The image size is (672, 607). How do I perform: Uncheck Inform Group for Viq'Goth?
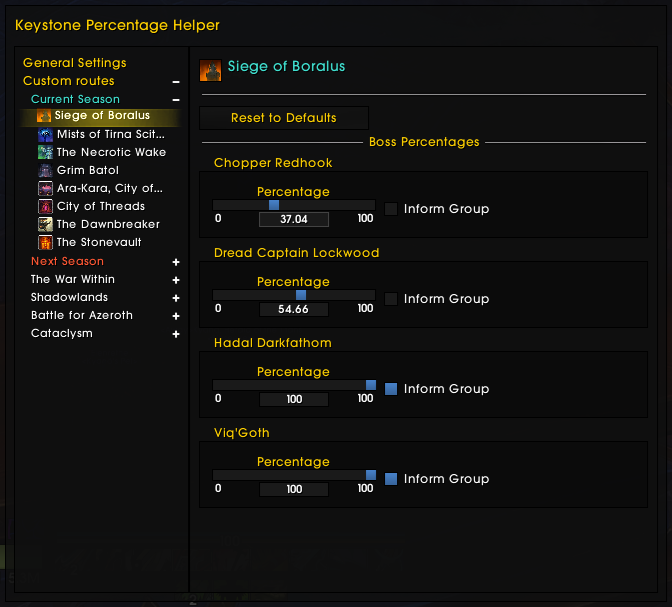[391, 479]
